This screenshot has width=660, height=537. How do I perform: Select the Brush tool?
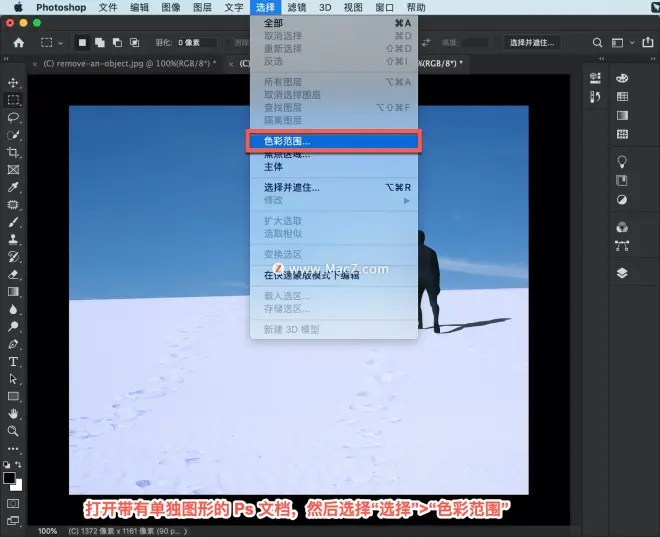coord(13,222)
